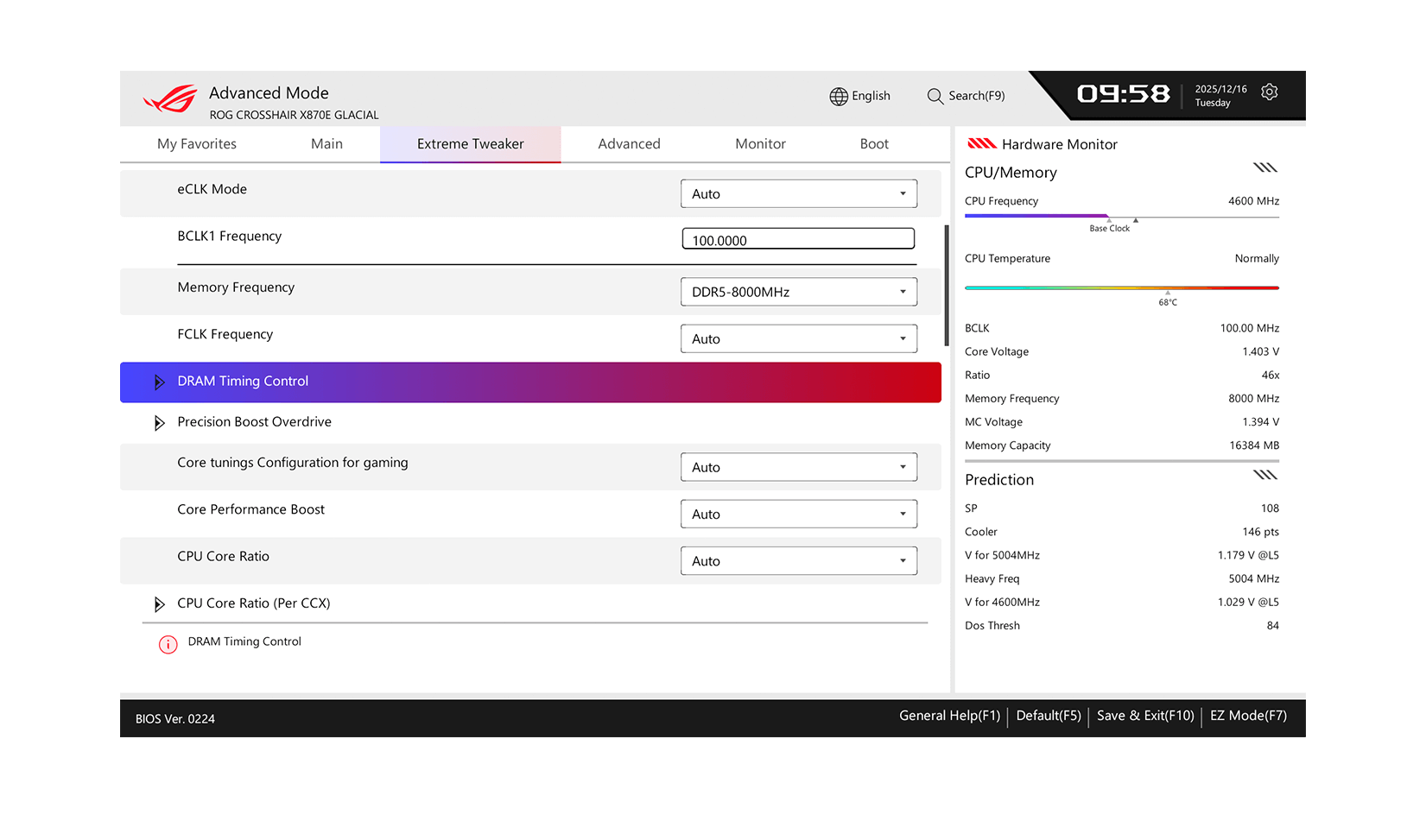Image resolution: width=1426 pixels, height=840 pixels.
Task: Switch to EZ Mode(F7)
Action: point(1247,716)
